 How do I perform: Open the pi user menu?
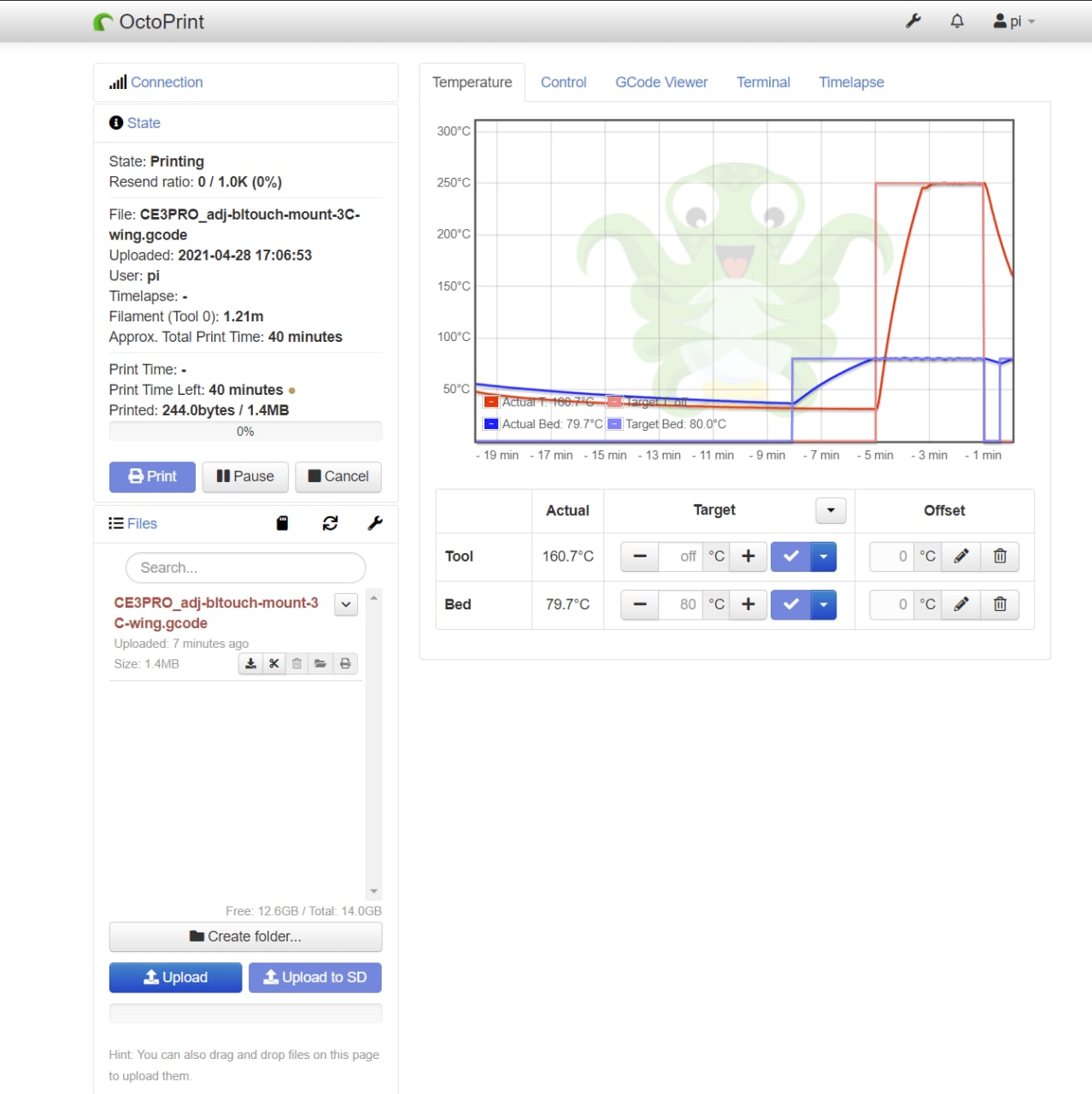(1014, 21)
